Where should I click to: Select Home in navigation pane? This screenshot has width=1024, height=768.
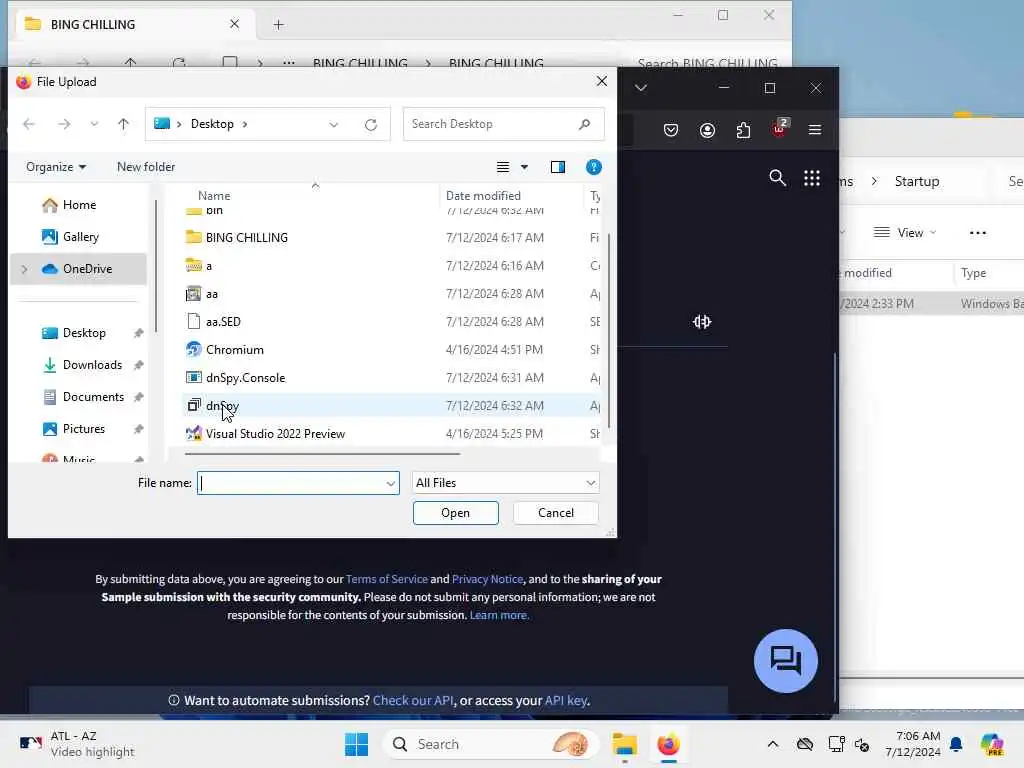click(x=79, y=205)
